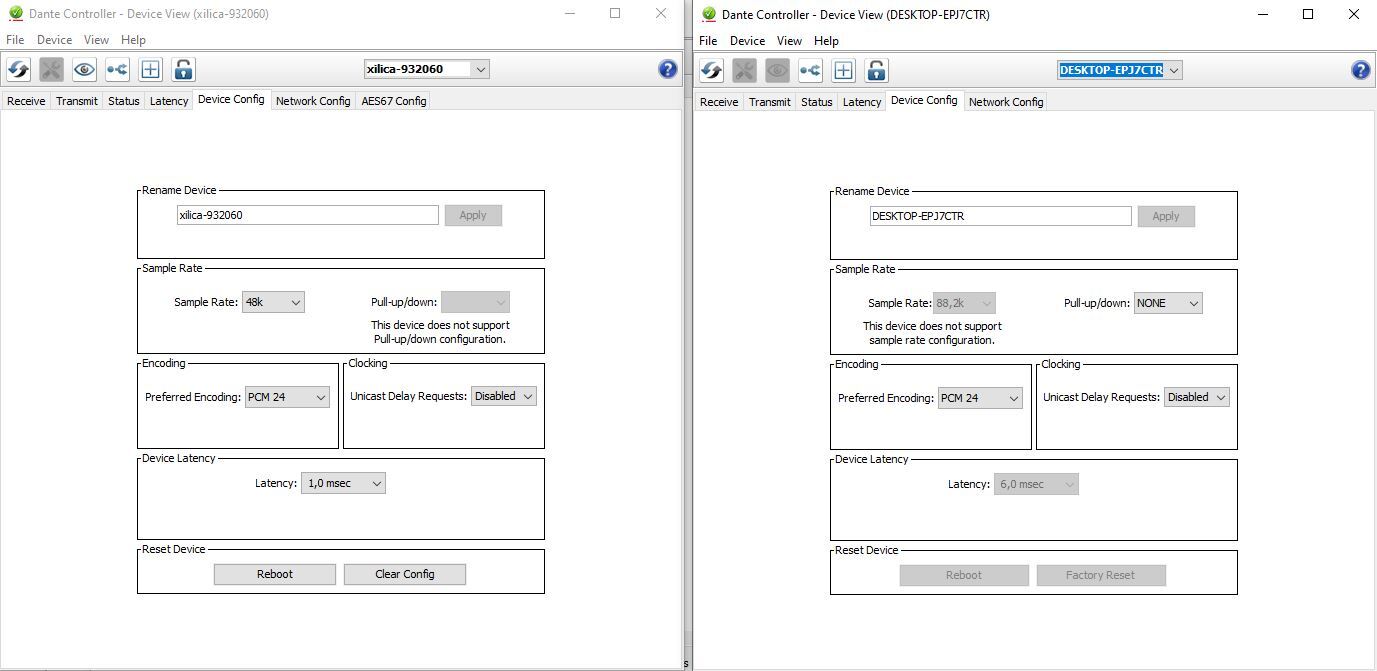Open the NONE Pull-up/down dropdown
The image size is (1377, 671).
(1168, 303)
